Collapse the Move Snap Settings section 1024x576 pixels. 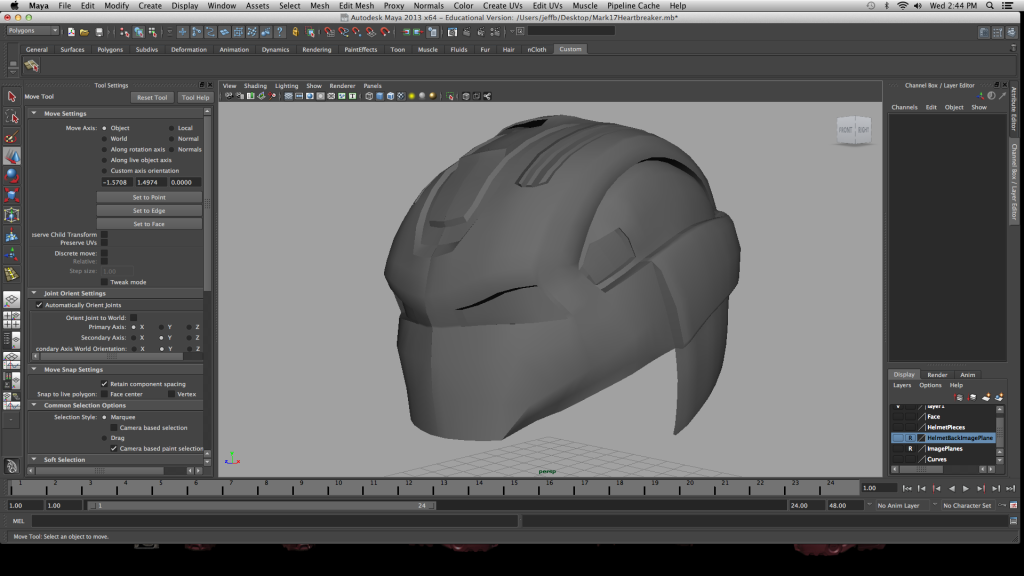(x=34, y=369)
